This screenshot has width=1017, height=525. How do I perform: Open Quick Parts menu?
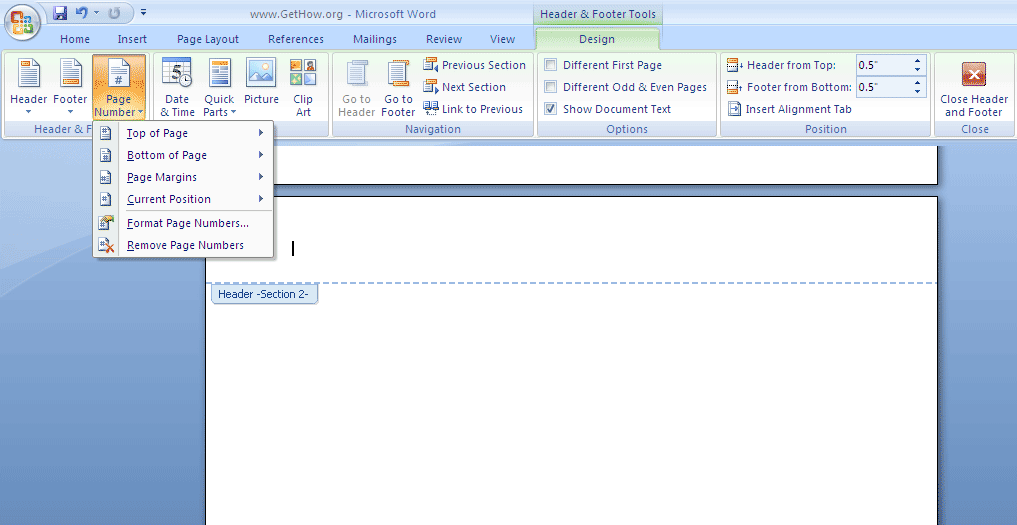coord(219,87)
